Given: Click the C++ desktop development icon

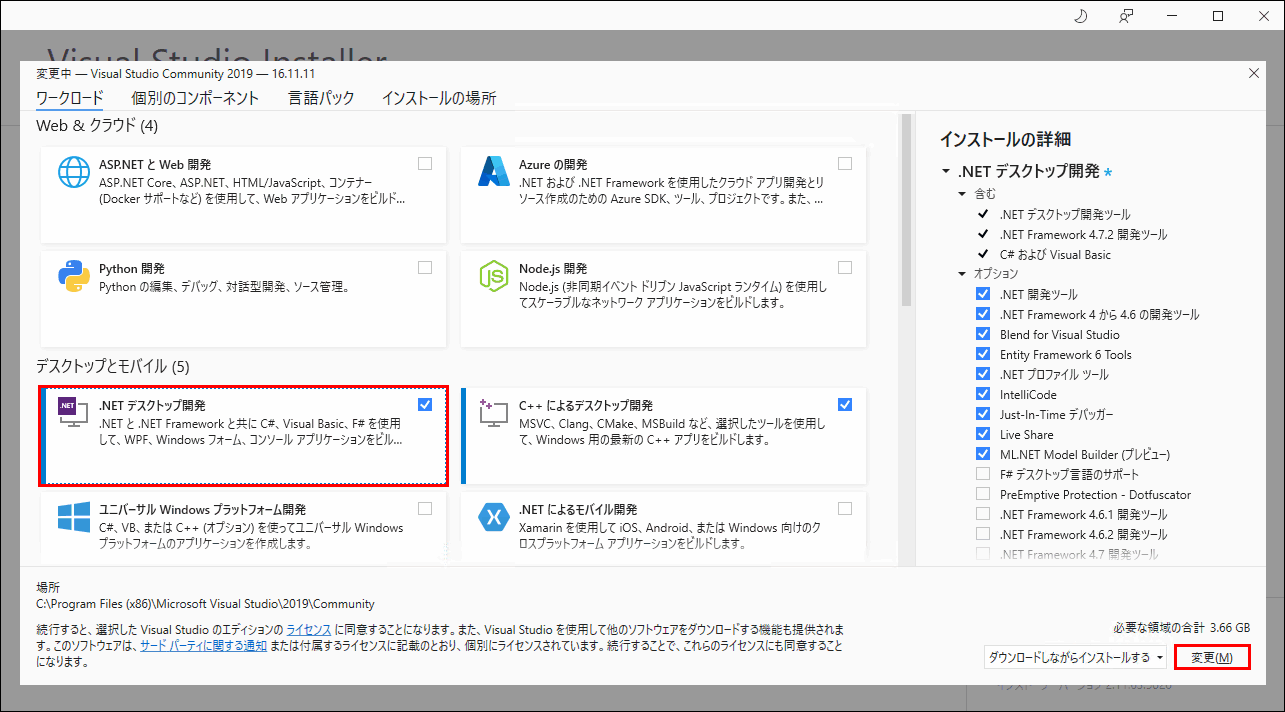Looking at the screenshot, I should pos(494,412).
